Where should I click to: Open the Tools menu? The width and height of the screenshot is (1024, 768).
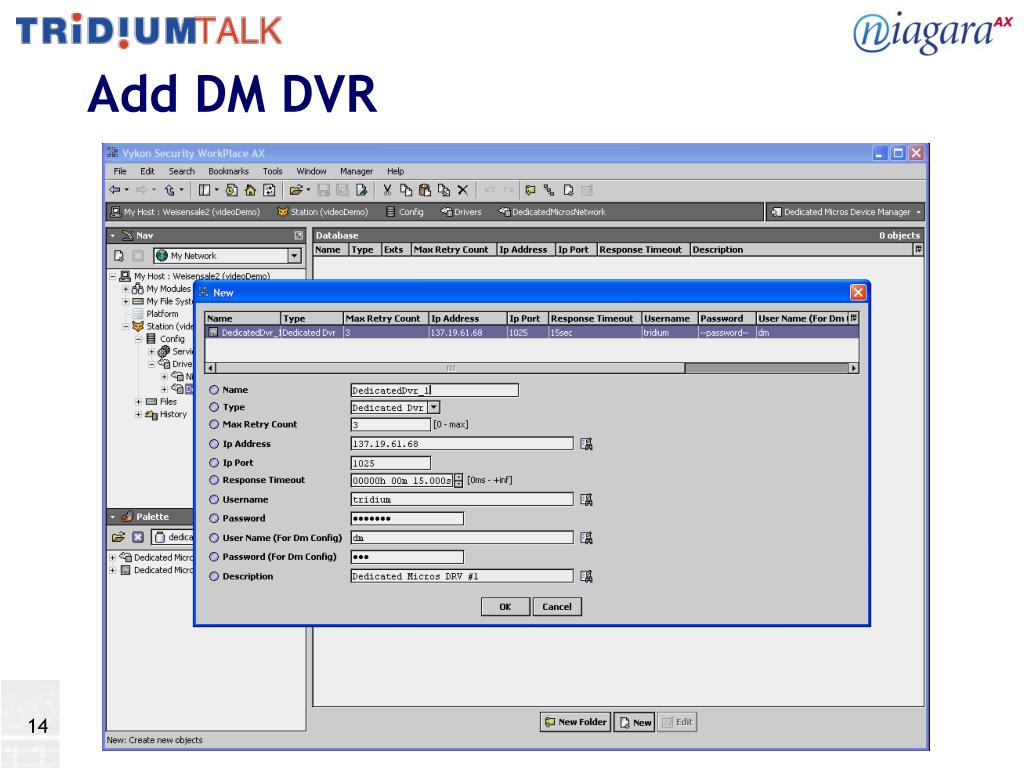click(x=272, y=171)
